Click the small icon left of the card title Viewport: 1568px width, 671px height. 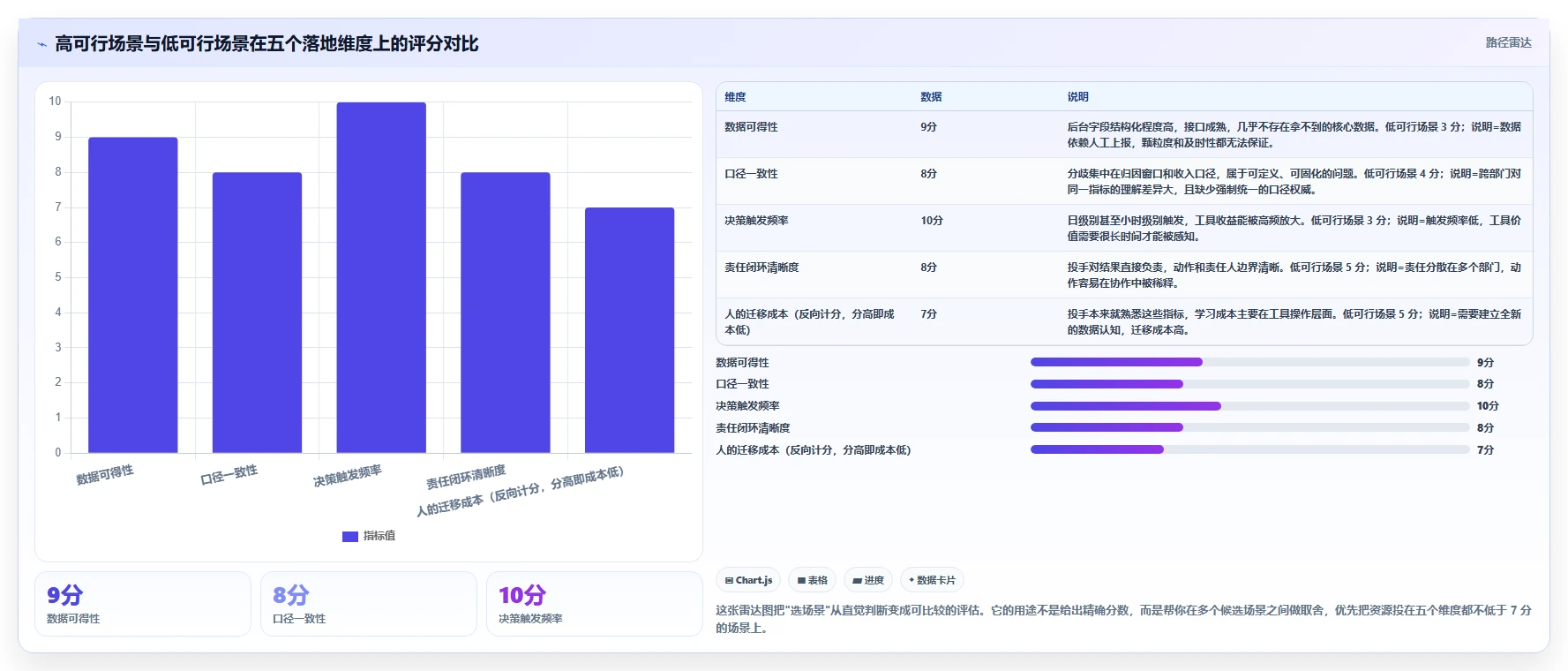point(41,44)
